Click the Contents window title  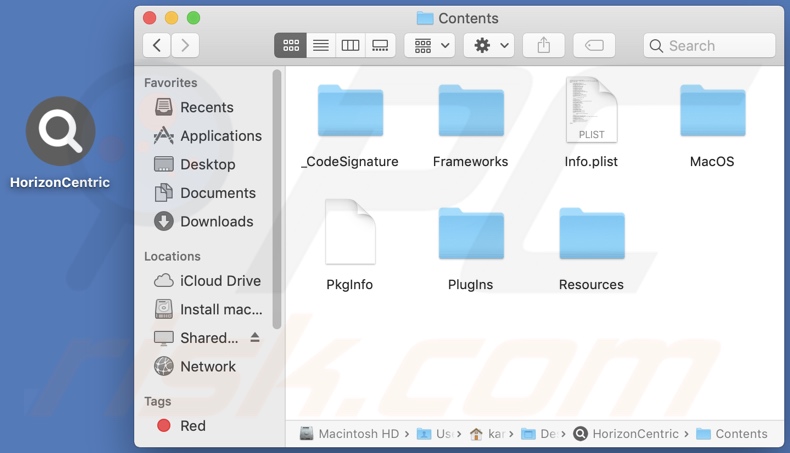tap(457, 18)
